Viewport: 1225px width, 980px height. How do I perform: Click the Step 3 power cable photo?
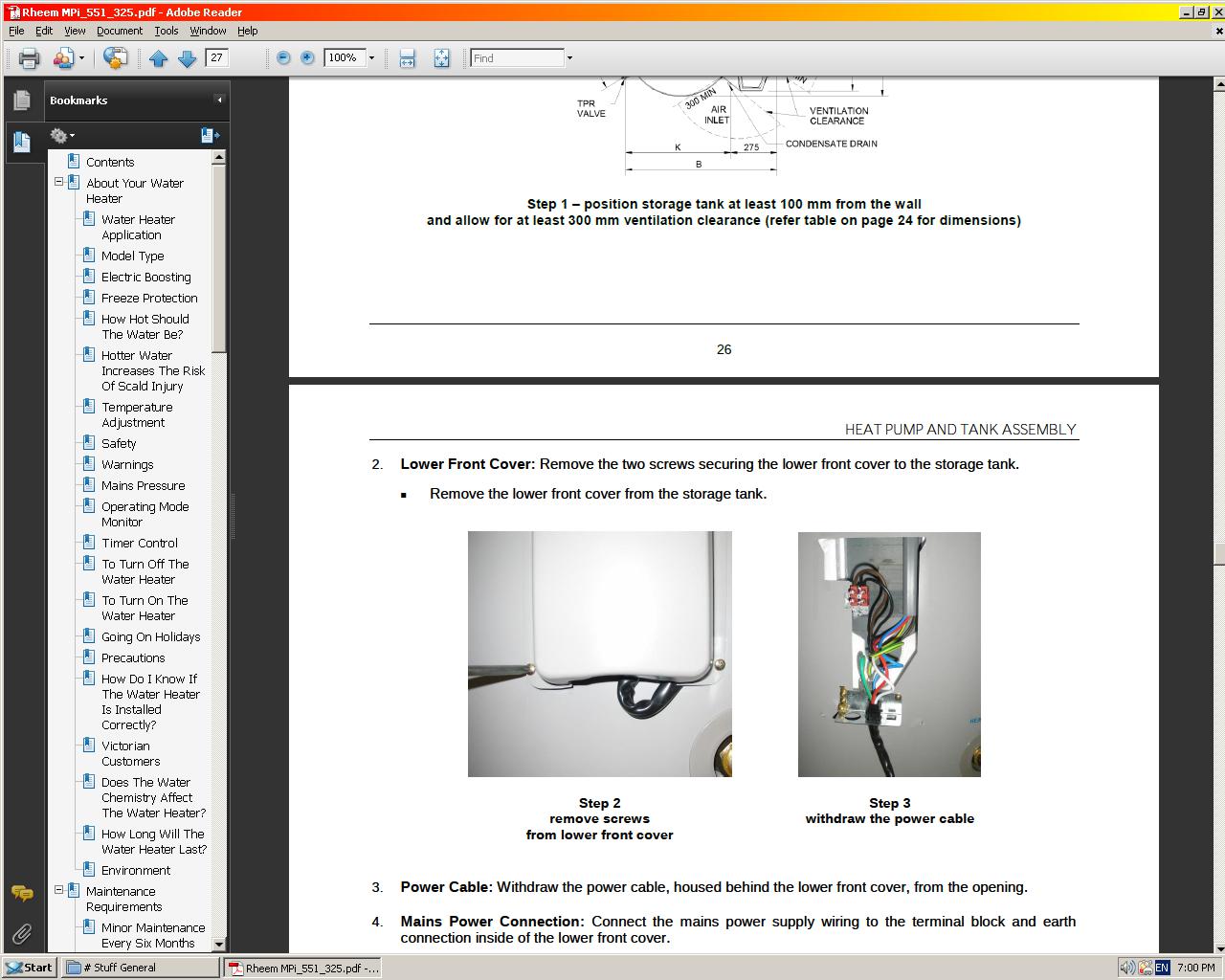click(889, 655)
